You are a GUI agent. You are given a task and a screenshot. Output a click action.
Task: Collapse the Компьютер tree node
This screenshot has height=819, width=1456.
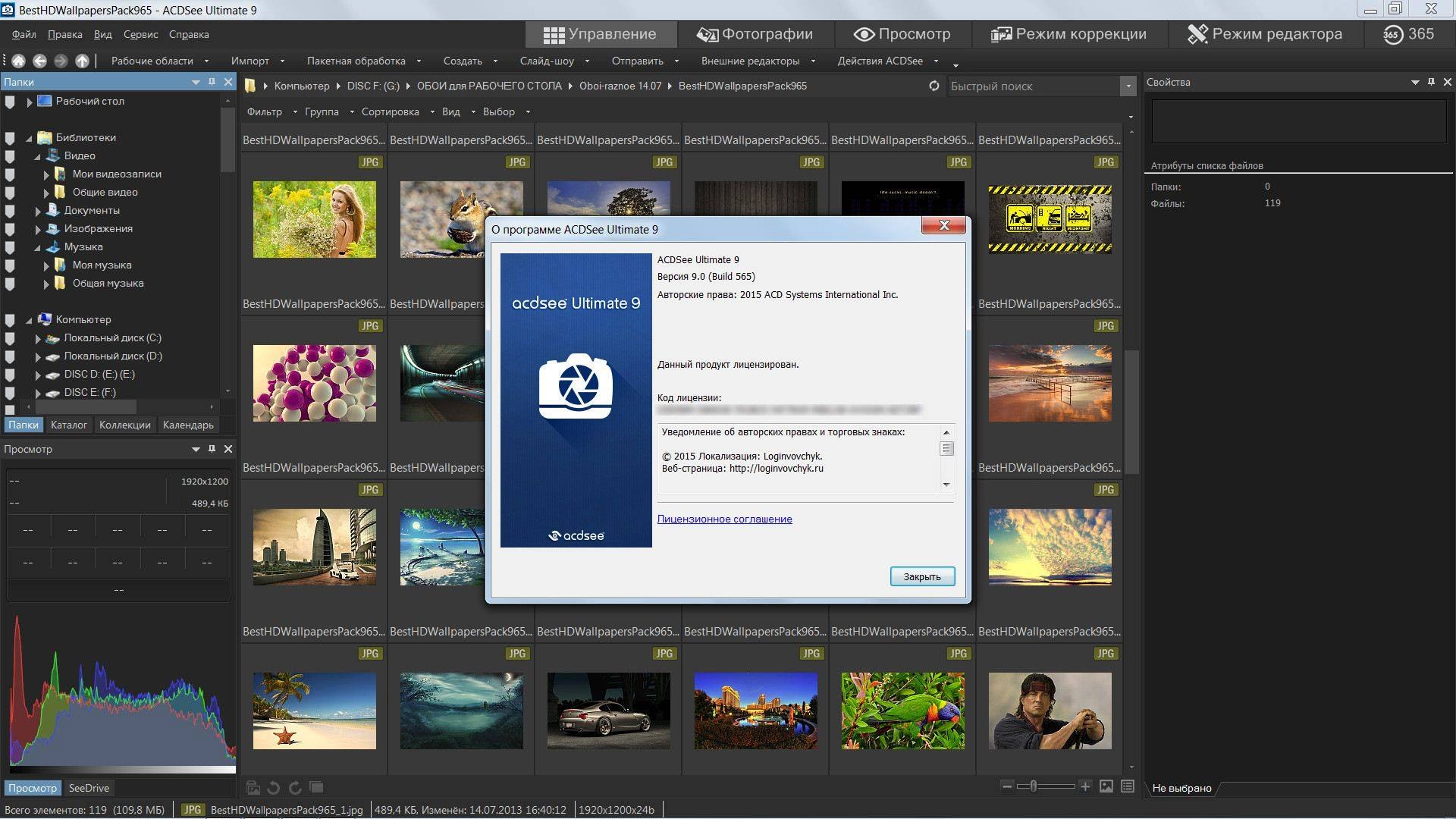pyautogui.click(x=30, y=320)
